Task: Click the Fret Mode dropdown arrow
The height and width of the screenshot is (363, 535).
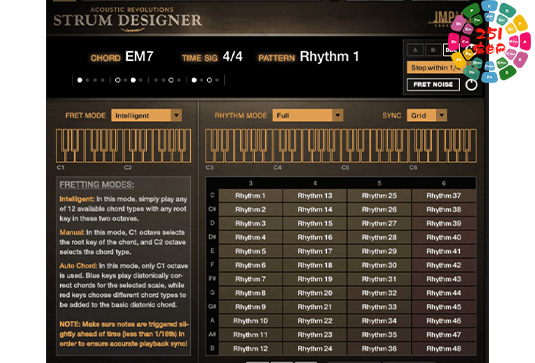Action: (x=176, y=115)
